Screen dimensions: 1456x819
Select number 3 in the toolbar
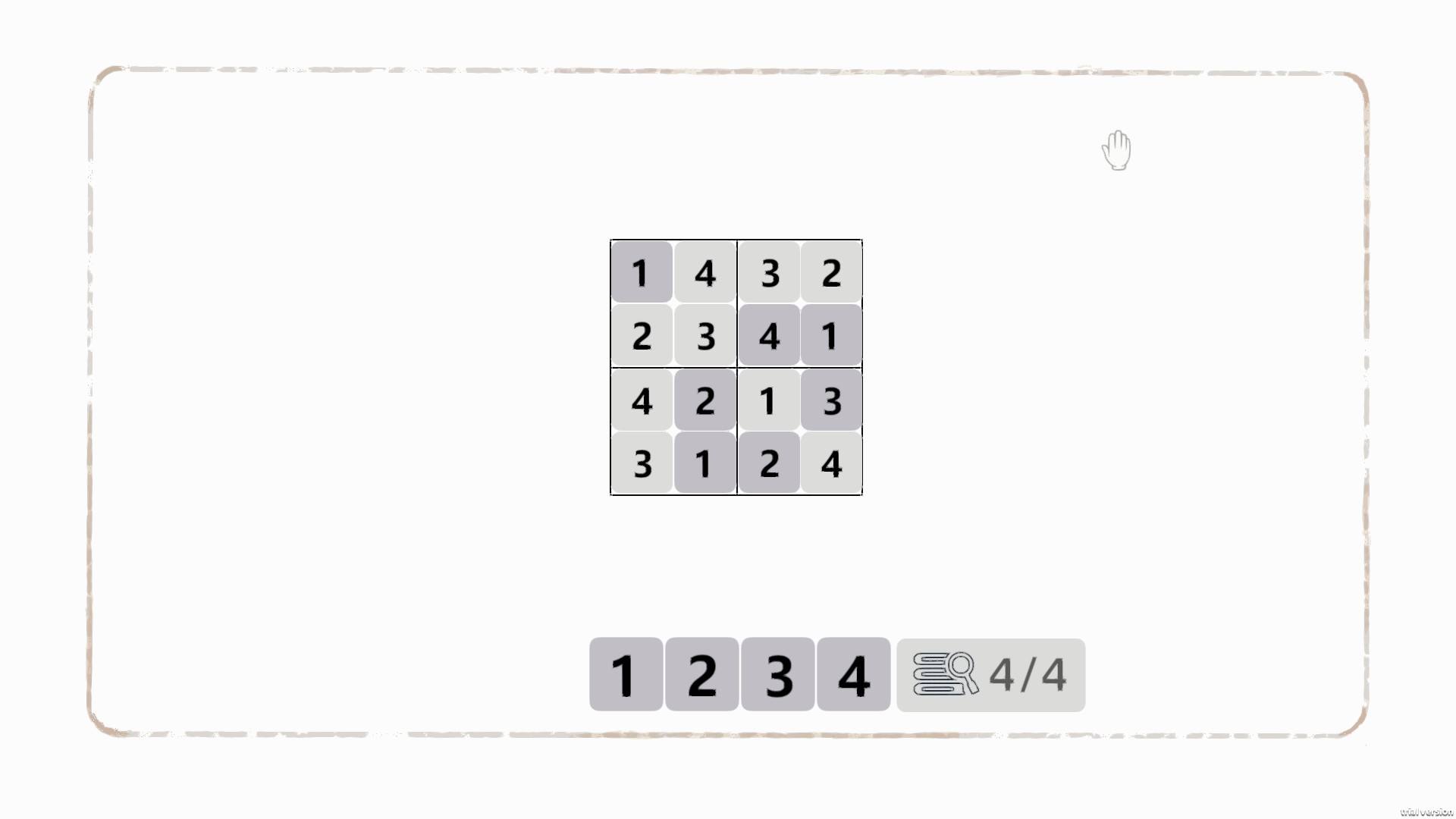pos(777,675)
